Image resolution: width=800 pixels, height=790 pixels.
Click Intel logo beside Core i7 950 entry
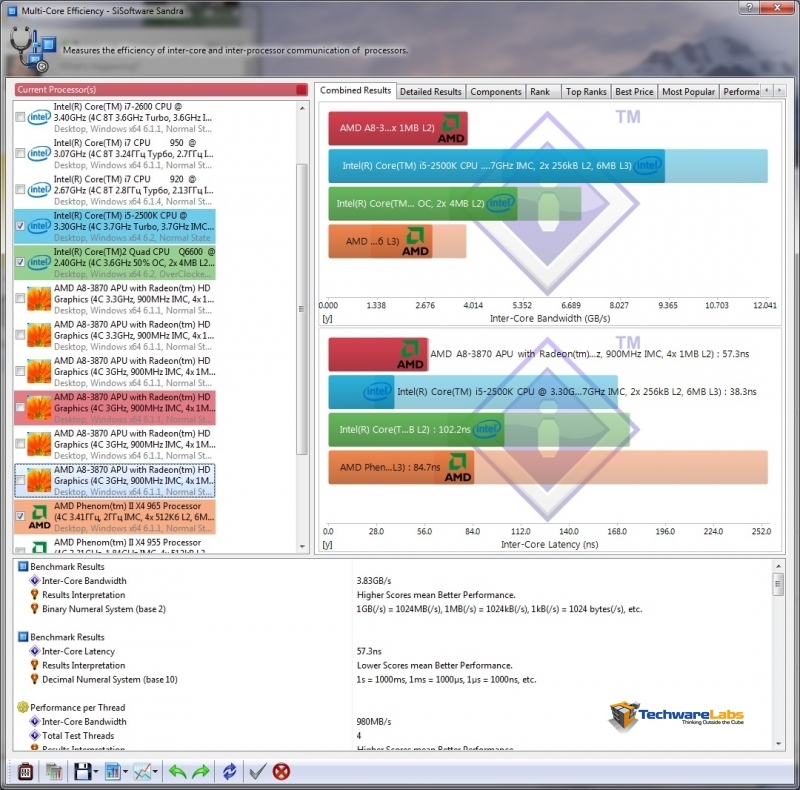[39, 153]
